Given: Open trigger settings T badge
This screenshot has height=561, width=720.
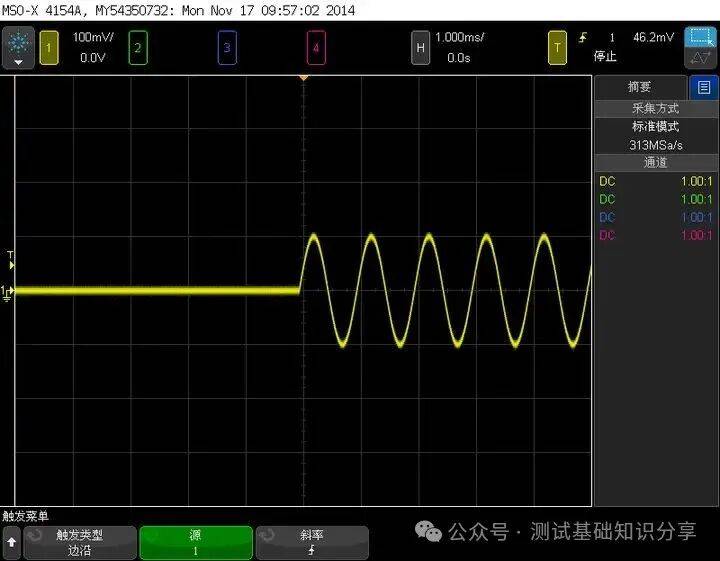Looking at the screenshot, I should pos(557,47).
